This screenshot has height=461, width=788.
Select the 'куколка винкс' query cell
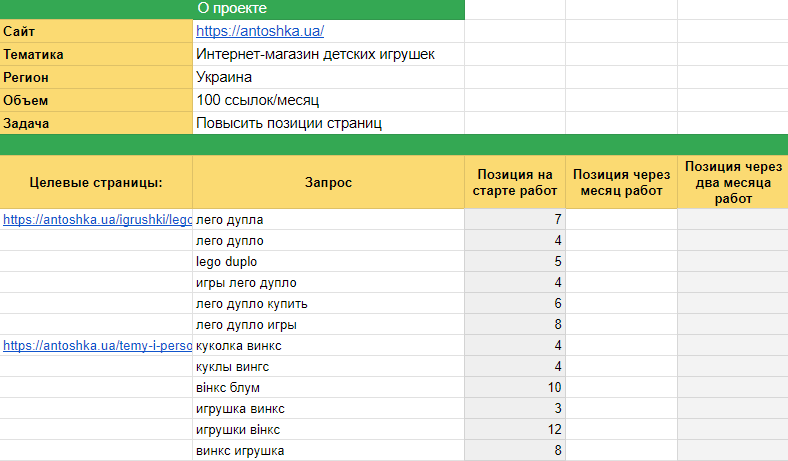coord(239,346)
